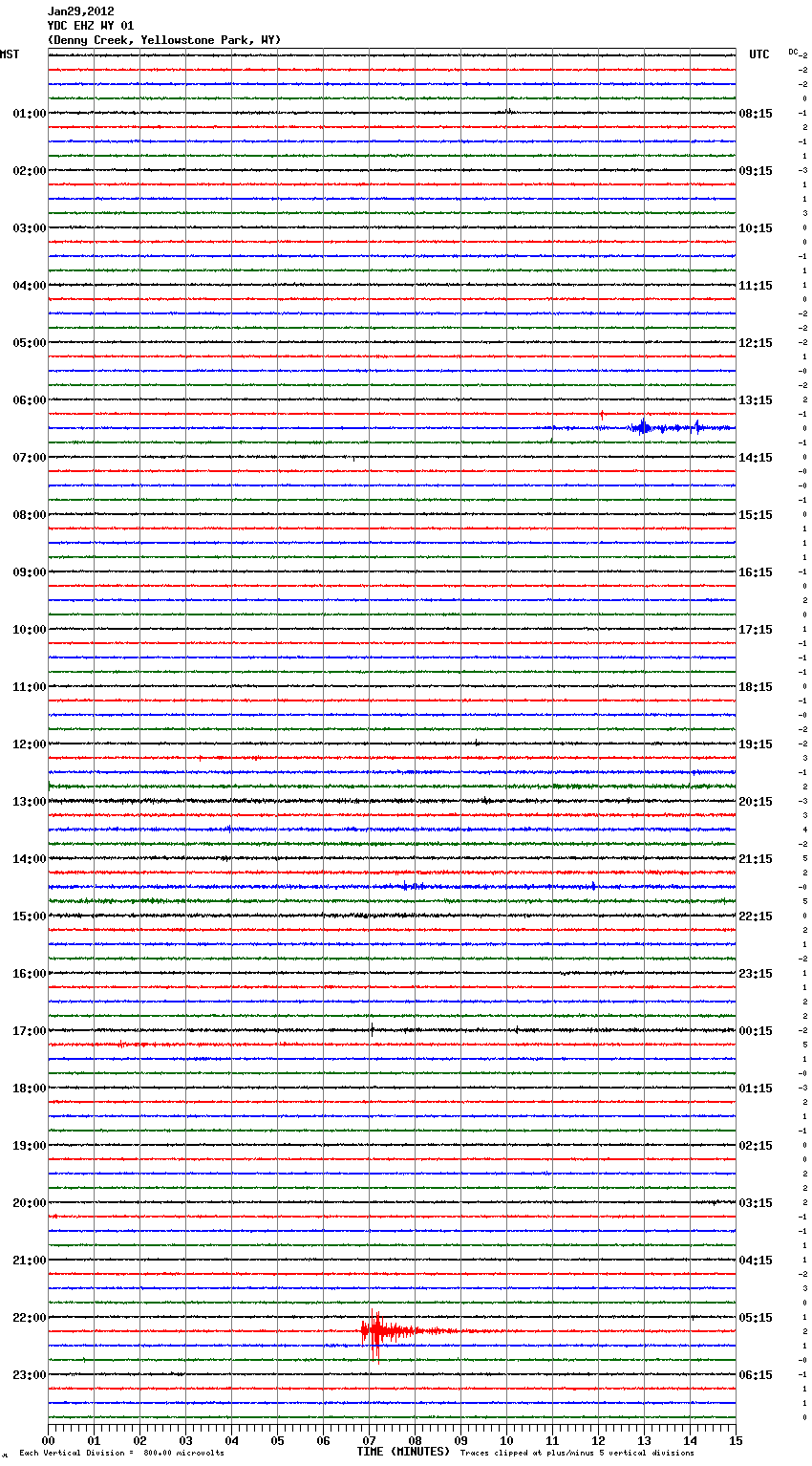Select the 12:00 MST time label
This screenshot has height=1466, width=812.
(30, 744)
